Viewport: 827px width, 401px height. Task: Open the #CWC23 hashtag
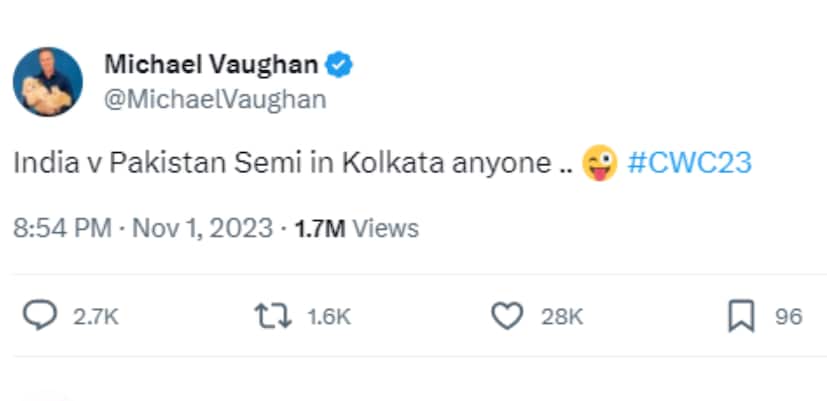pos(689,163)
